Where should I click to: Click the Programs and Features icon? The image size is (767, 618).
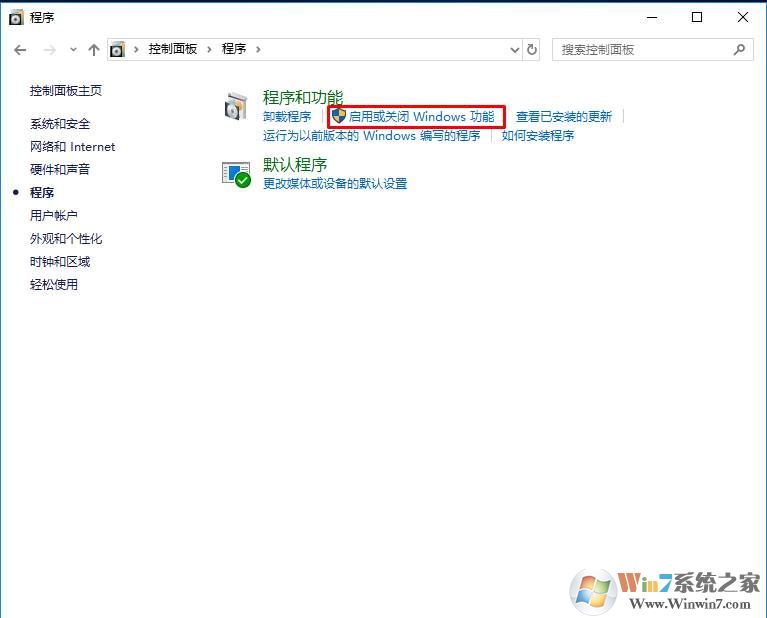click(236, 106)
